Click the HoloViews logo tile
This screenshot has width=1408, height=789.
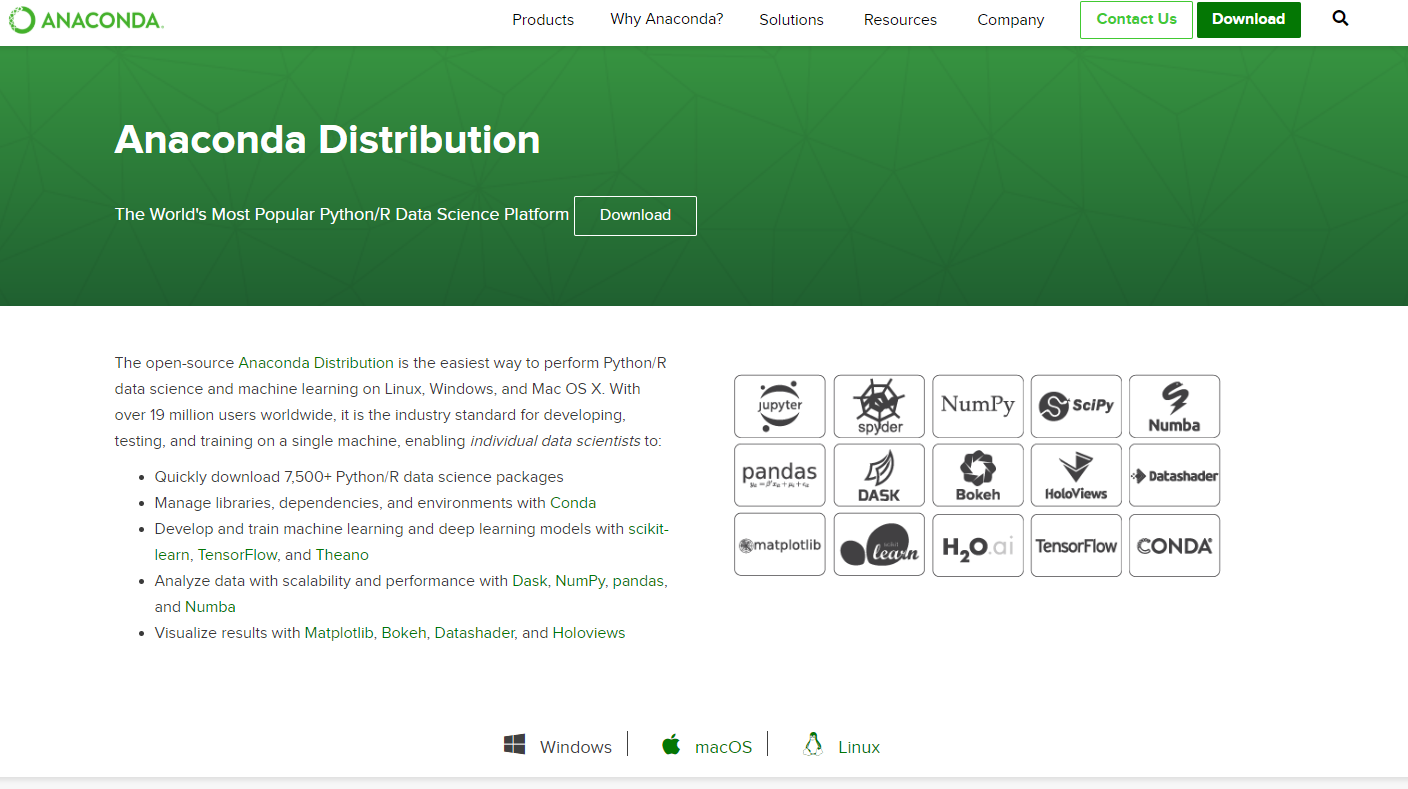pyautogui.click(x=1076, y=475)
